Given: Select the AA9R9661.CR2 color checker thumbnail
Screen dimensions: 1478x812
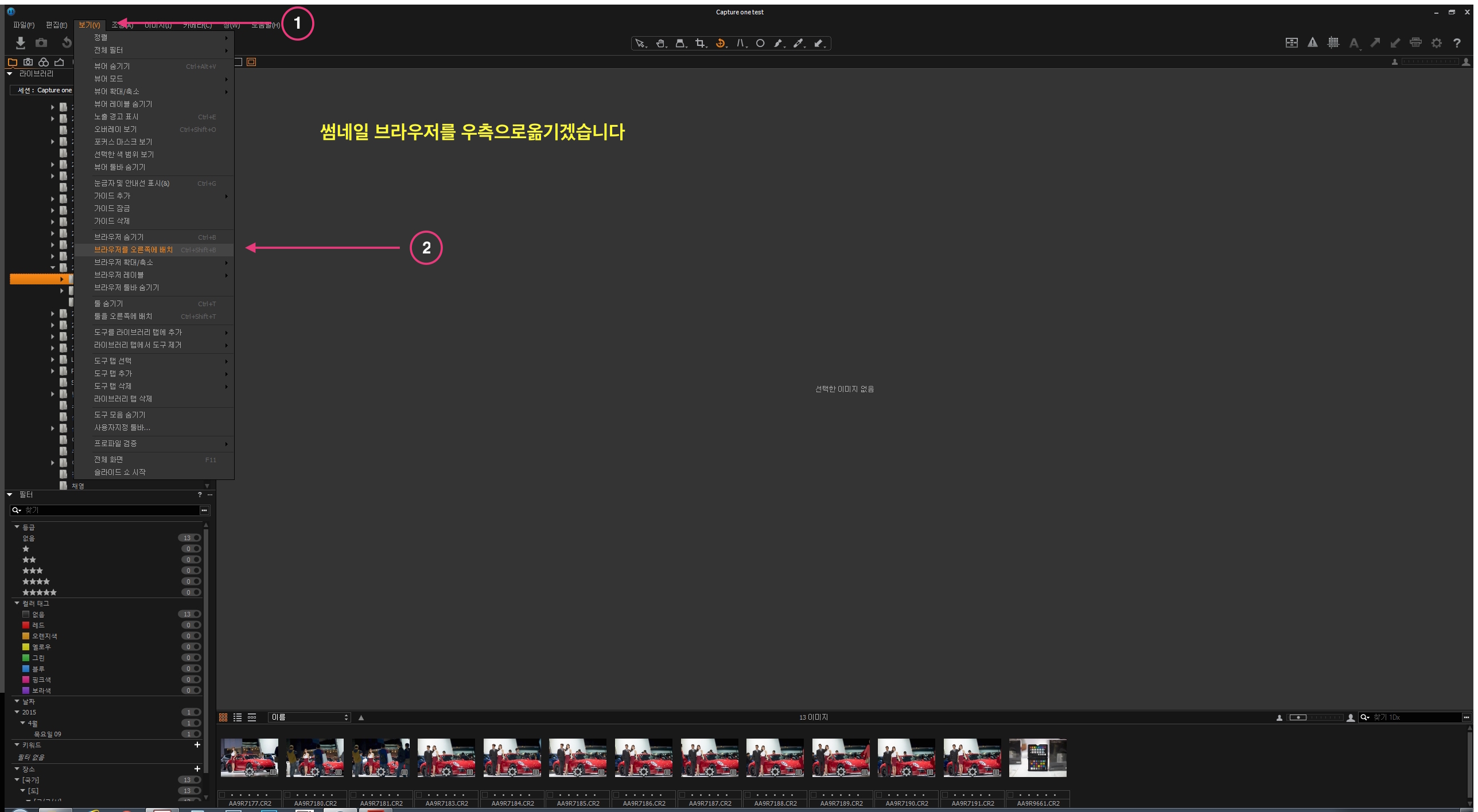Looking at the screenshot, I should 1037,758.
